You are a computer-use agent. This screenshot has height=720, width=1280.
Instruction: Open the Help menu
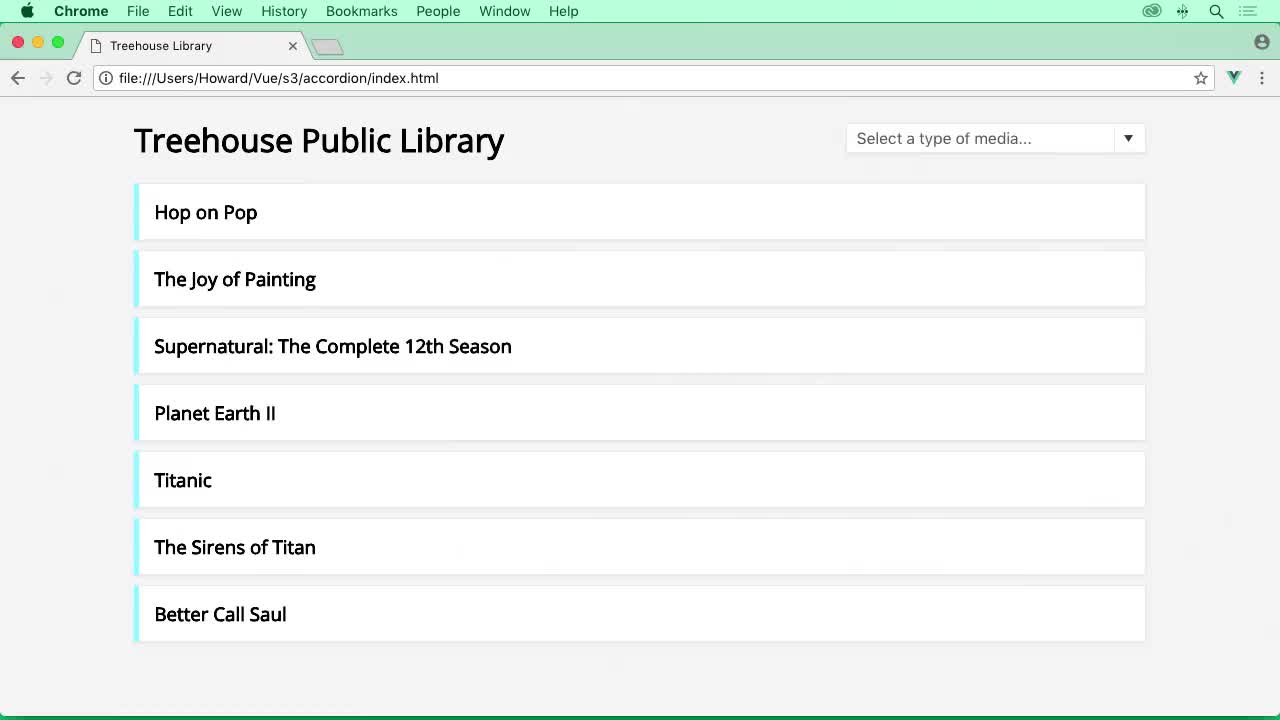point(564,11)
